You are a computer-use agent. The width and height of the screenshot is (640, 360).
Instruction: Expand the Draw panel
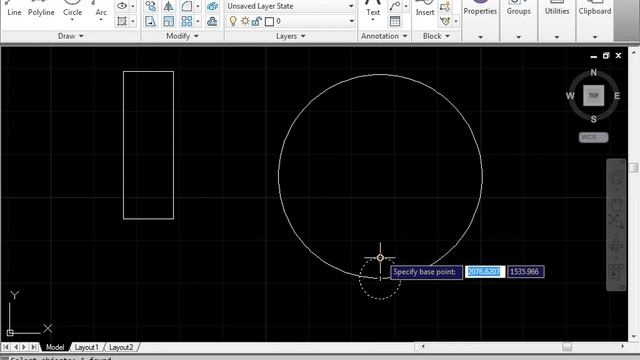(71, 36)
